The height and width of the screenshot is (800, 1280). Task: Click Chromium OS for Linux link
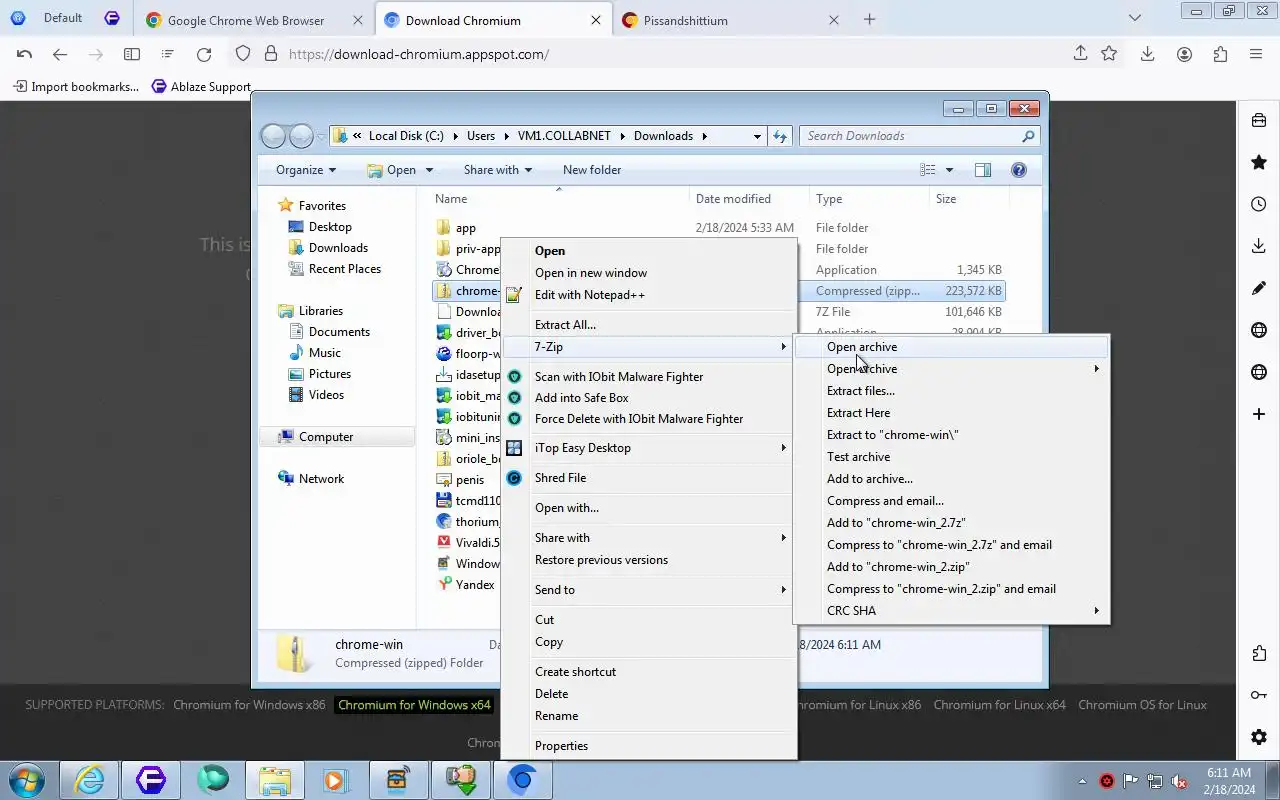point(1142,705)
